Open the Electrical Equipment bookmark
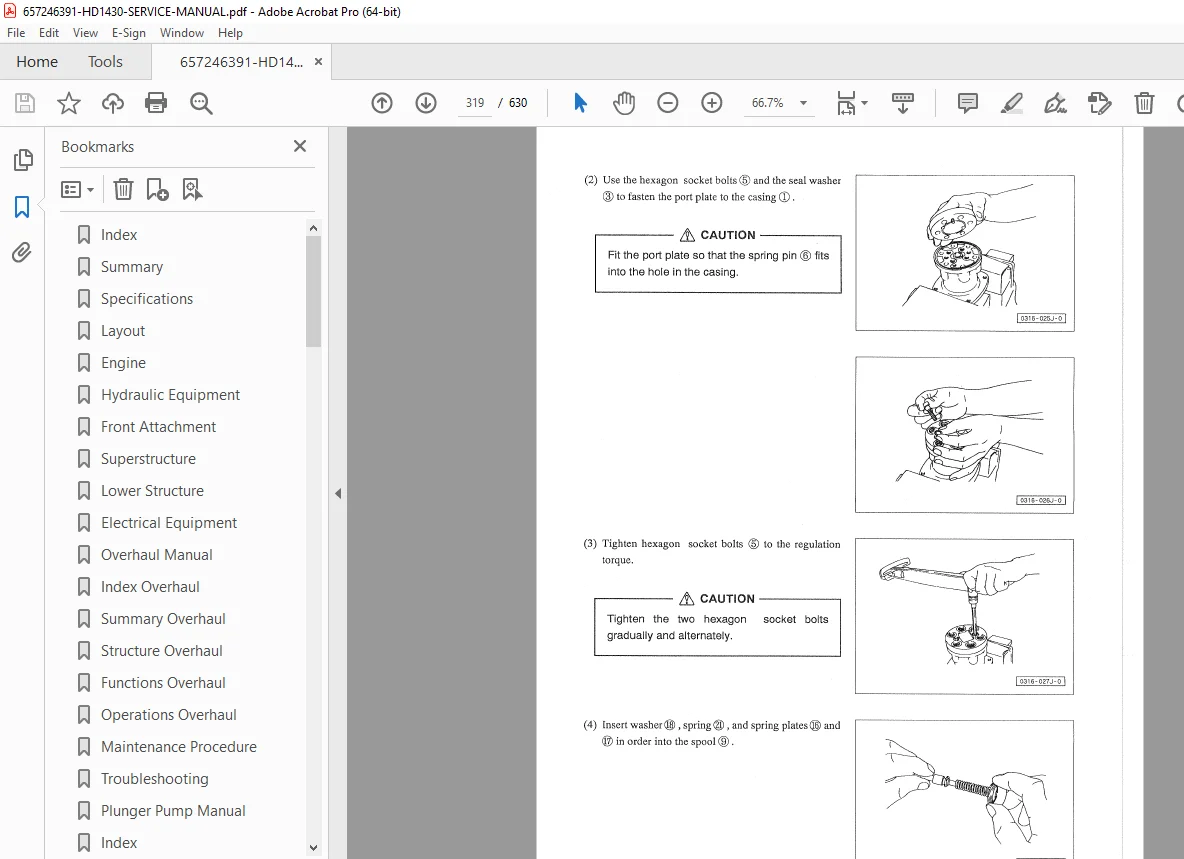 168,522
